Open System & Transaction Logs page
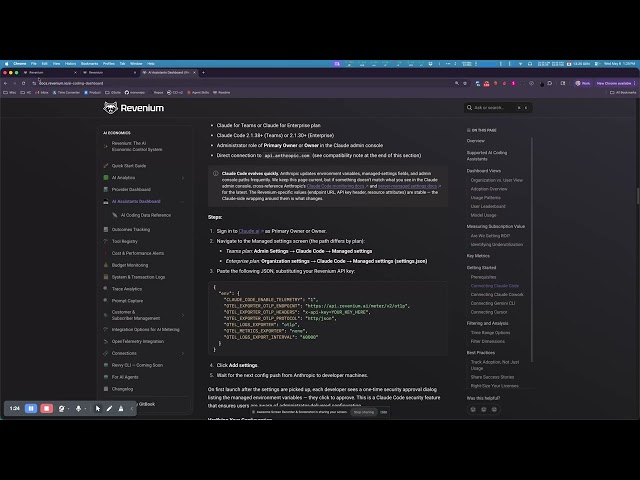Screen dimensions: 640x480 pyautogui.click(x=138, y=277)
